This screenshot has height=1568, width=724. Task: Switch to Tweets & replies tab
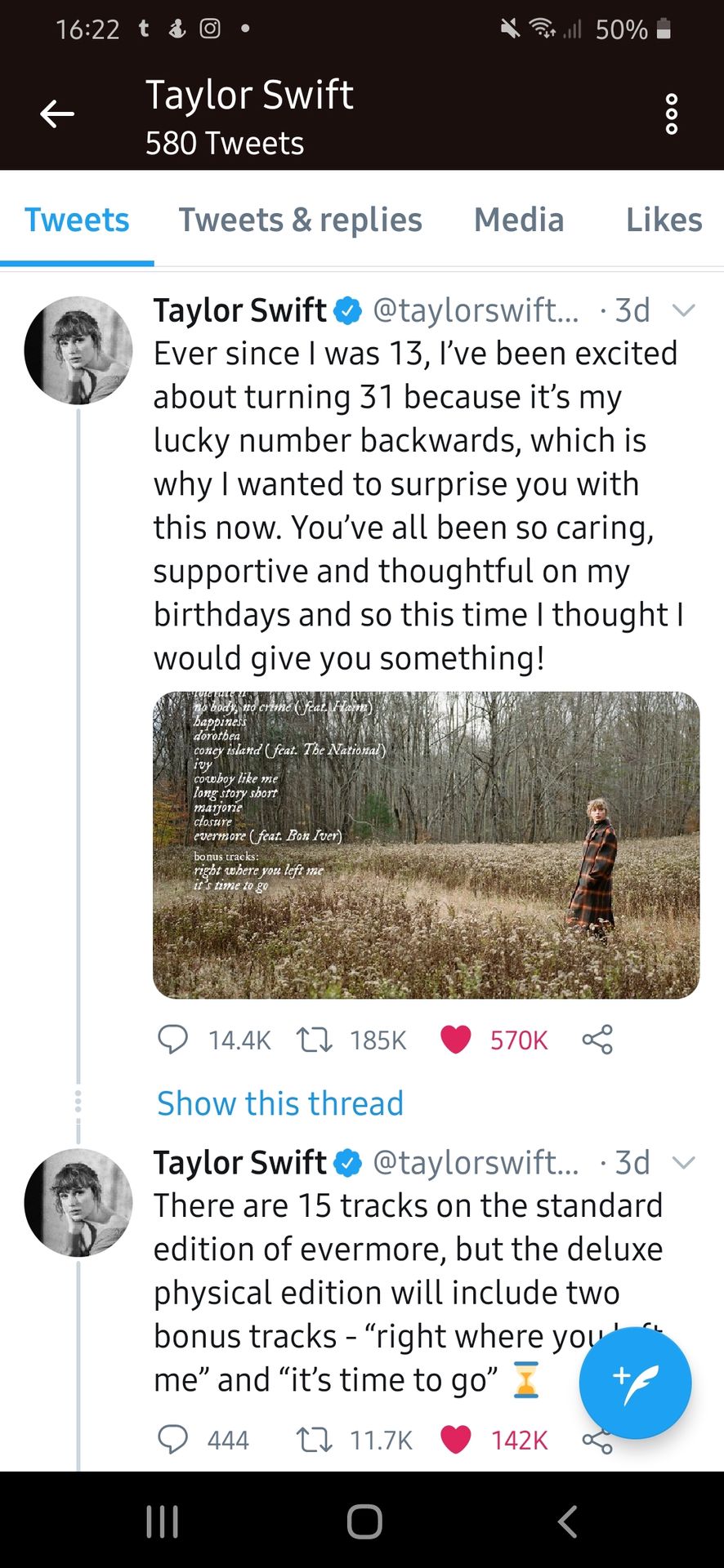[x=300, y=220]
